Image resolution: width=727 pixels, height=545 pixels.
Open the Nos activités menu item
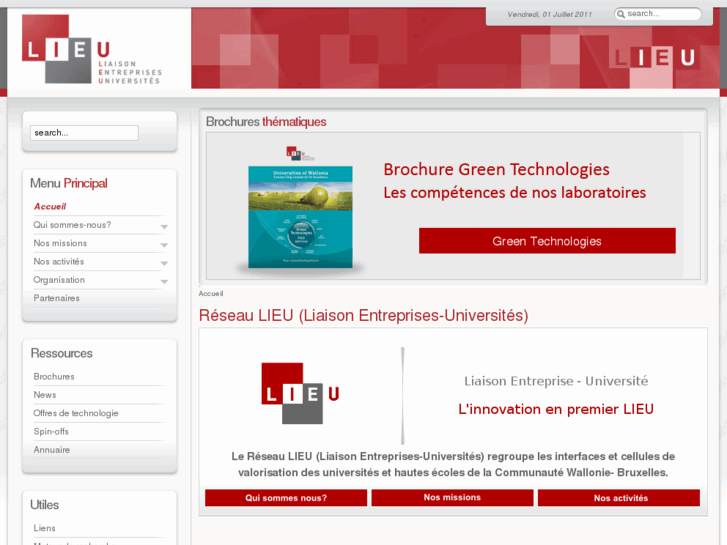click(59, 262)
